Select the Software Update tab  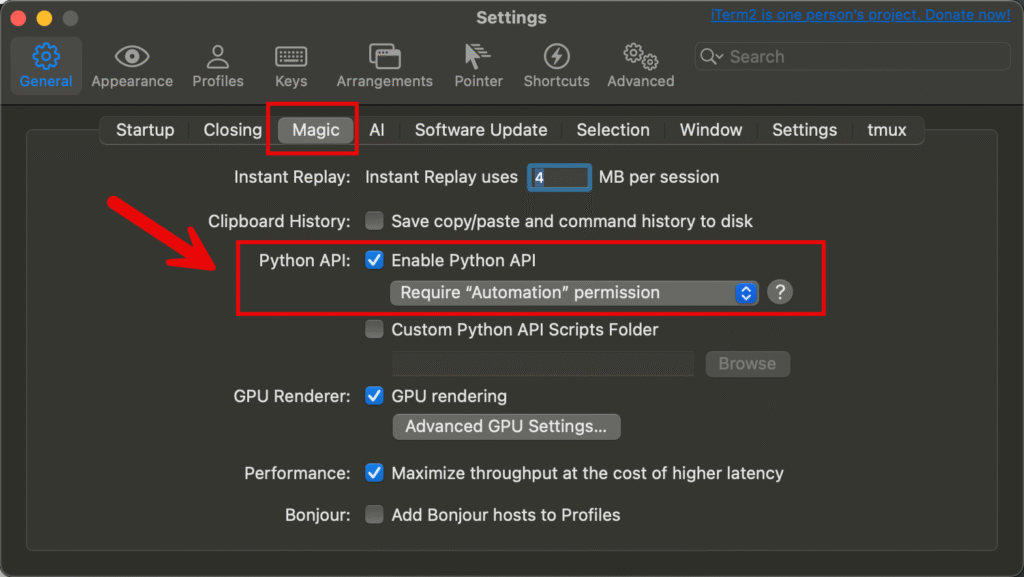[x=481, y=129]
